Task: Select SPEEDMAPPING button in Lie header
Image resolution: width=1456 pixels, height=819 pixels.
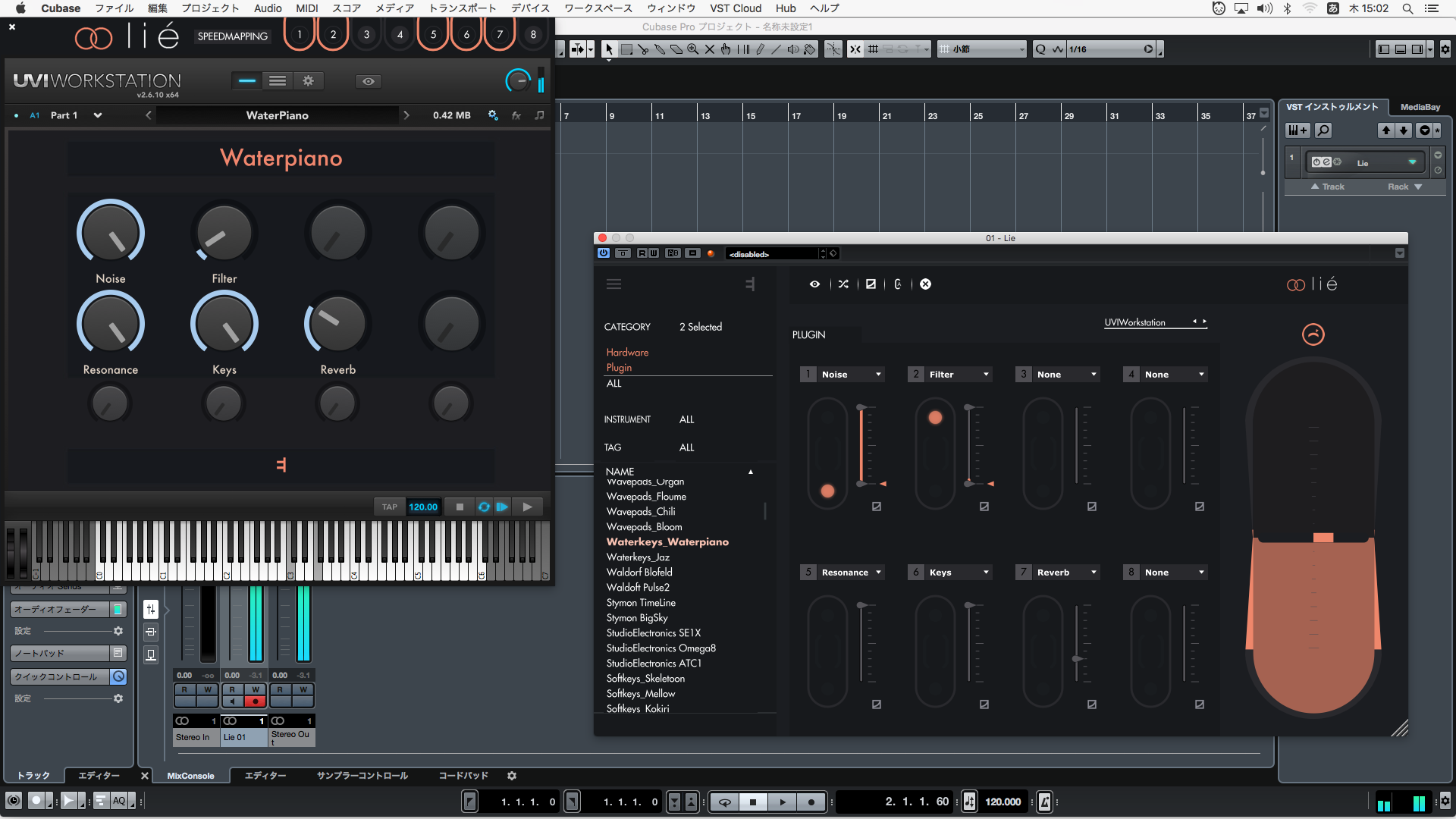Action: click(x=233, y=36)
